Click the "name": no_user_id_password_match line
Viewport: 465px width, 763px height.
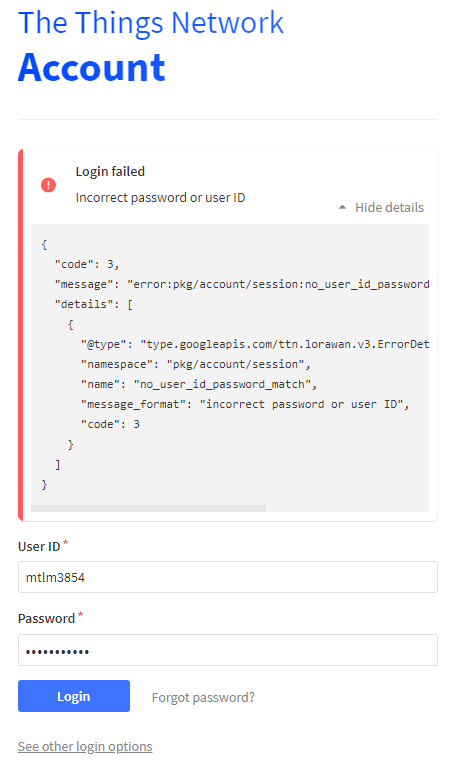199,384
